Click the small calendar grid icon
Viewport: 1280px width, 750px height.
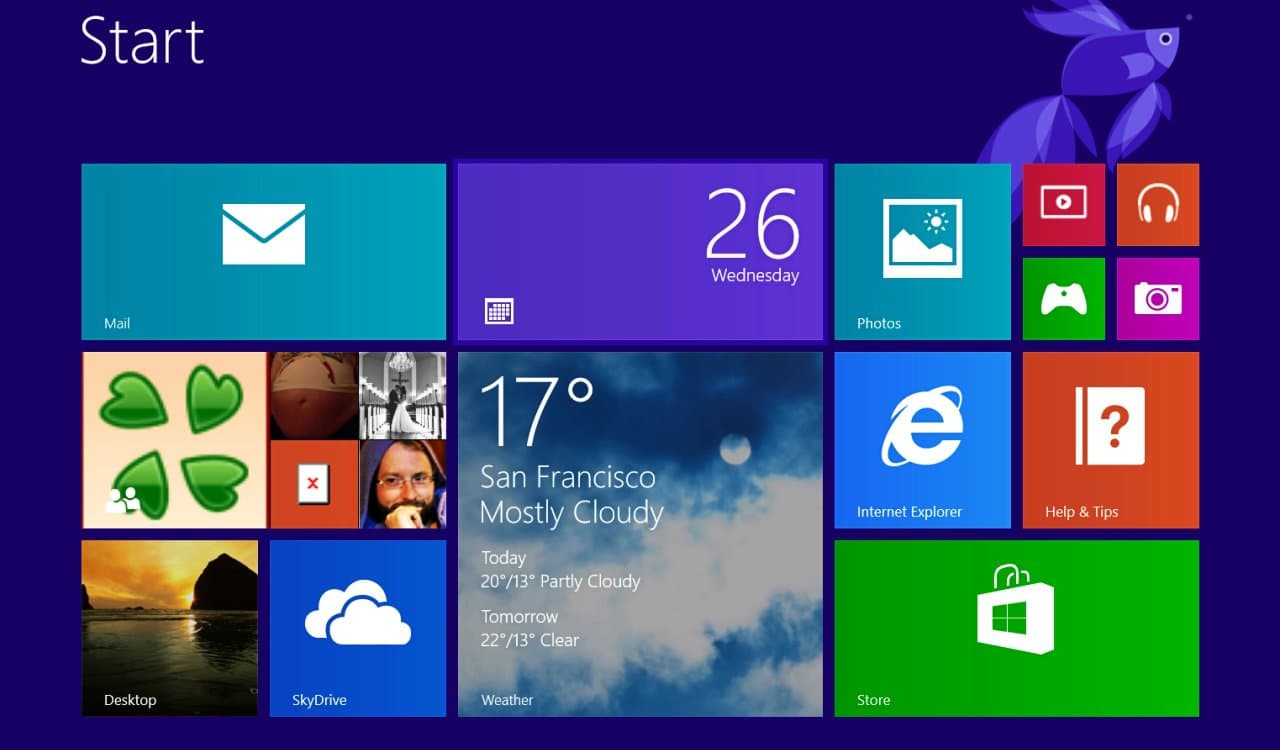tap(499, 311)
